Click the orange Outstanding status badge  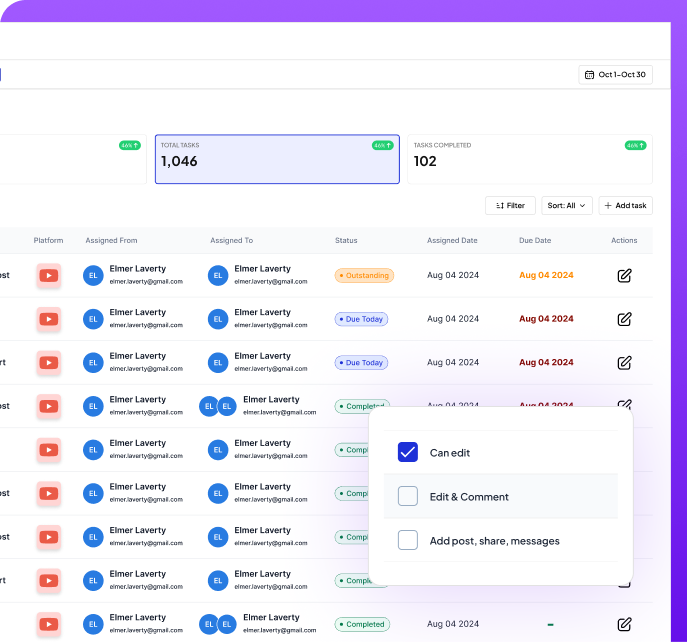(x=364, y=275)
